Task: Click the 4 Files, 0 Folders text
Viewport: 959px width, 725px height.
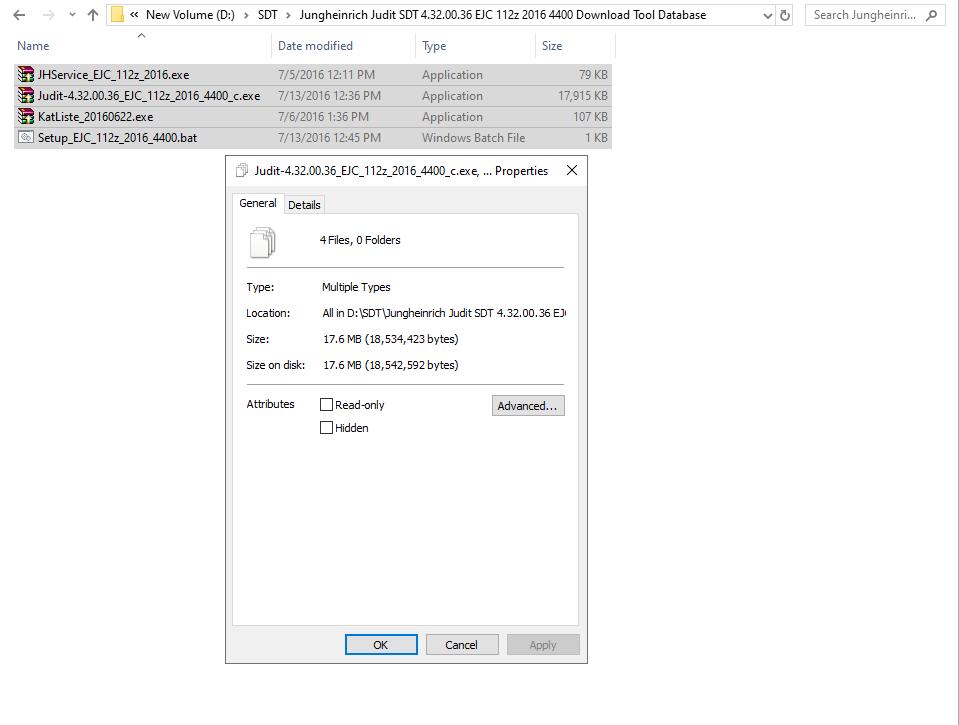Action: pos(360,240)
